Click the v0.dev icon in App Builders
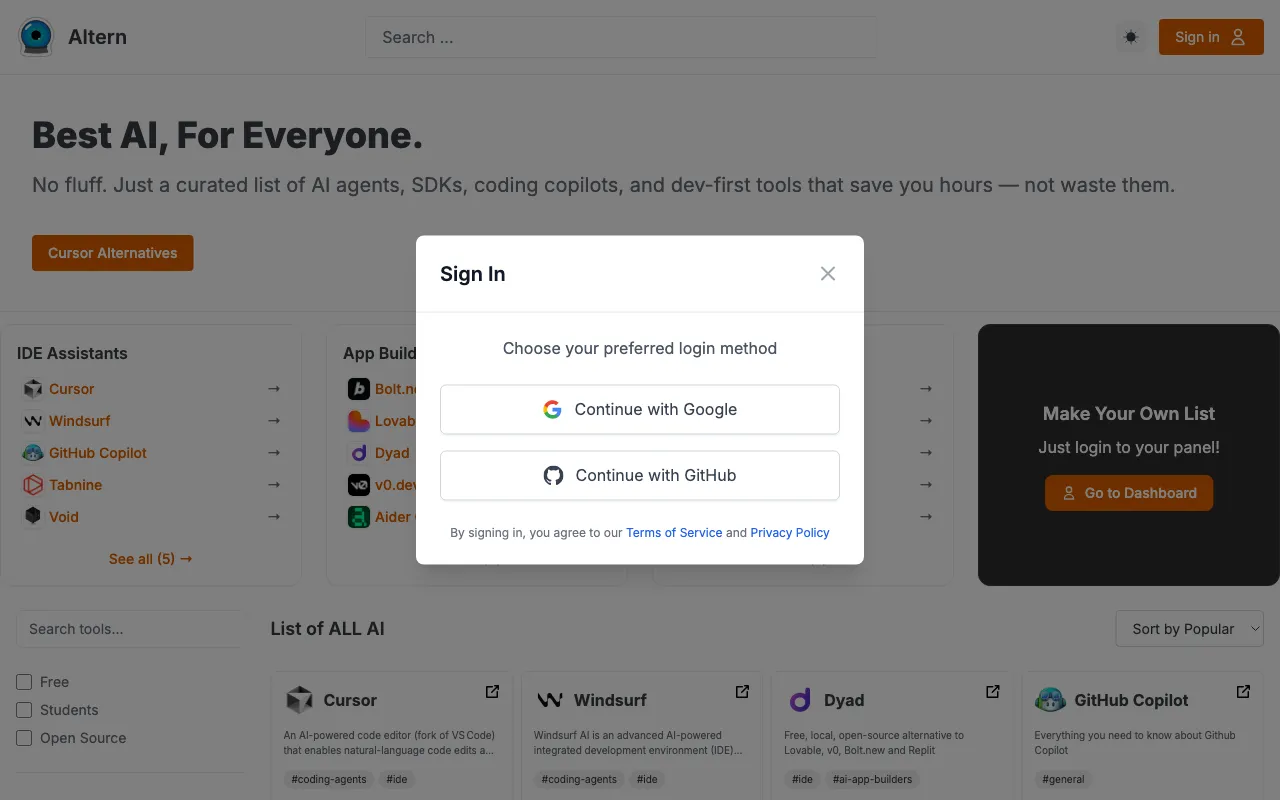This screenshot has height=800, width=1280. tap(359, 485)
